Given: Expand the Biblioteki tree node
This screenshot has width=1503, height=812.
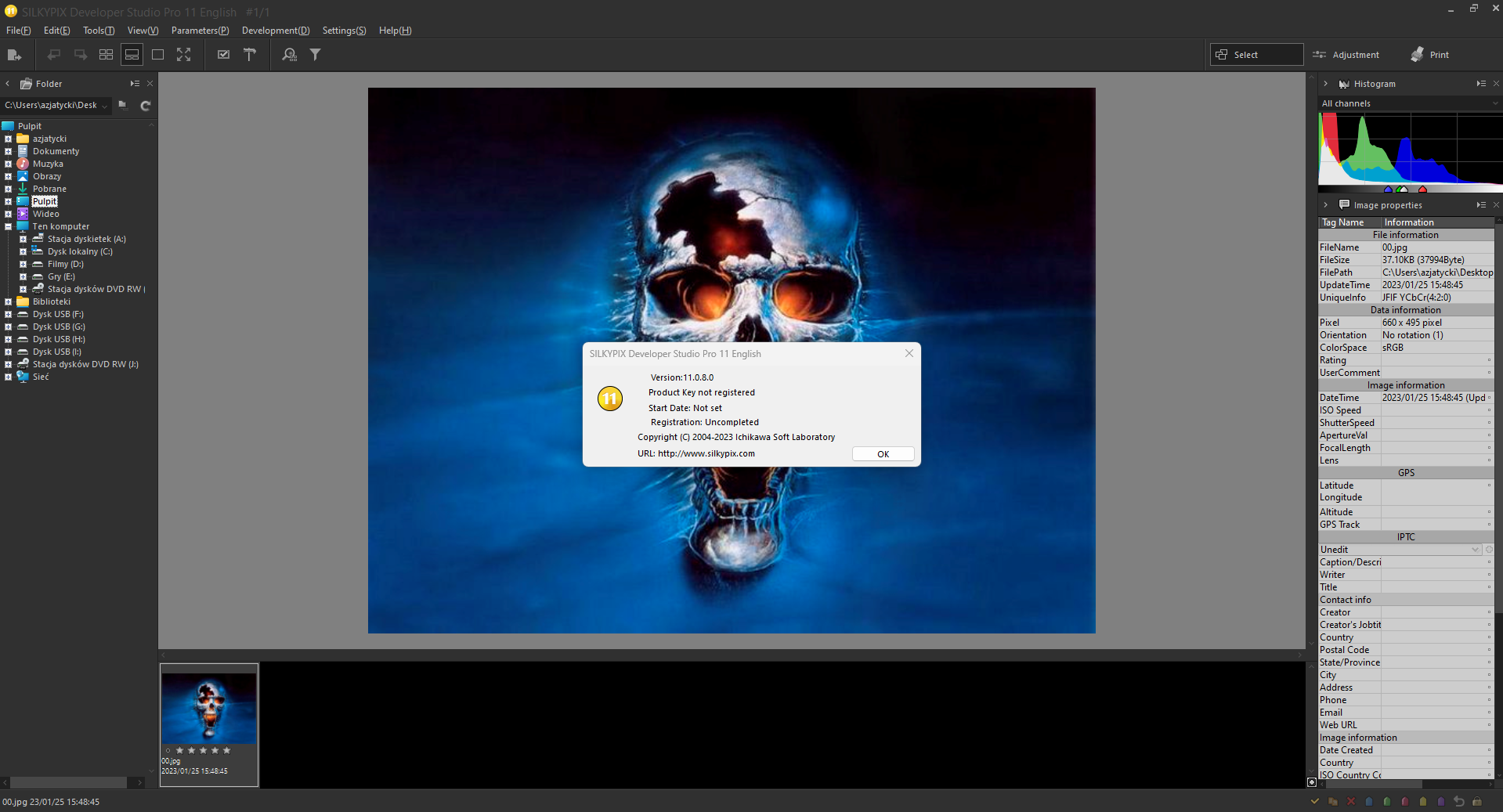Looking at the screenshot, I should point(8,301).
